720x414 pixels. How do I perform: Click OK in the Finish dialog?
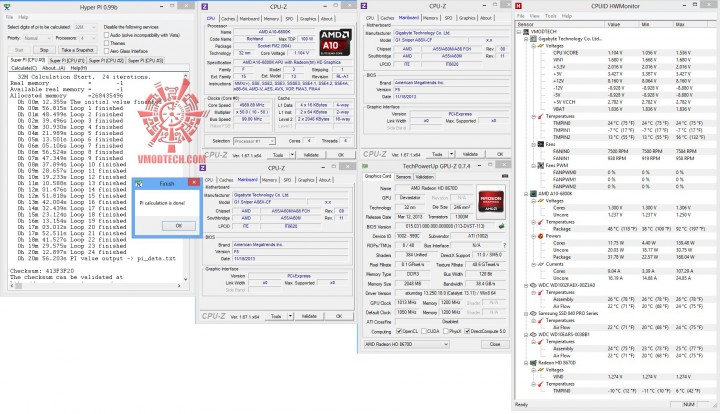pos(179,226)
